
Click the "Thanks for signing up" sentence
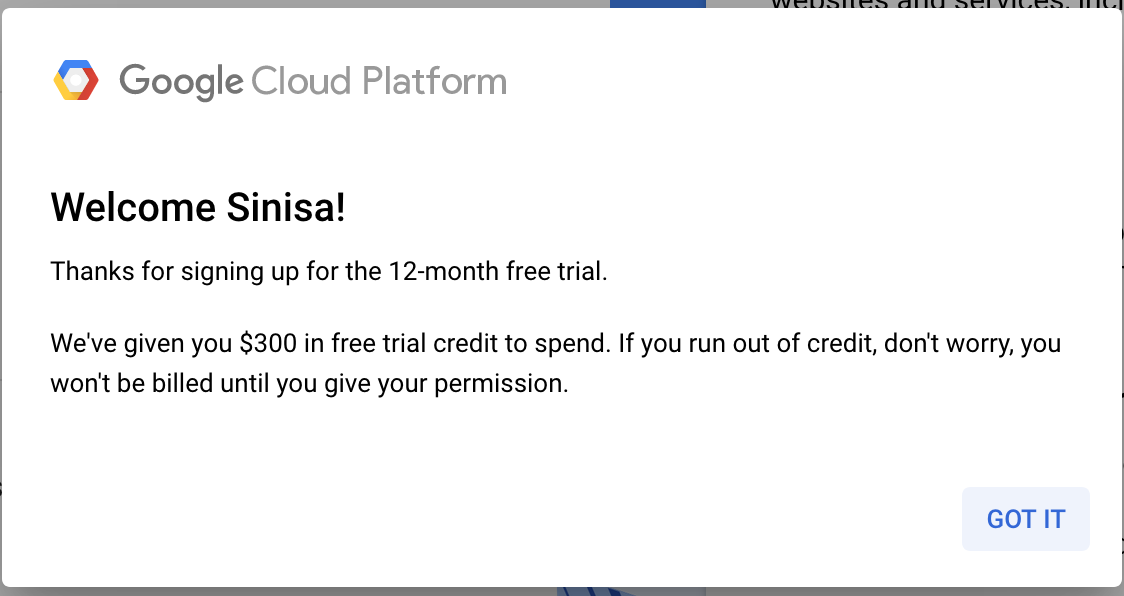coord(174,271)
